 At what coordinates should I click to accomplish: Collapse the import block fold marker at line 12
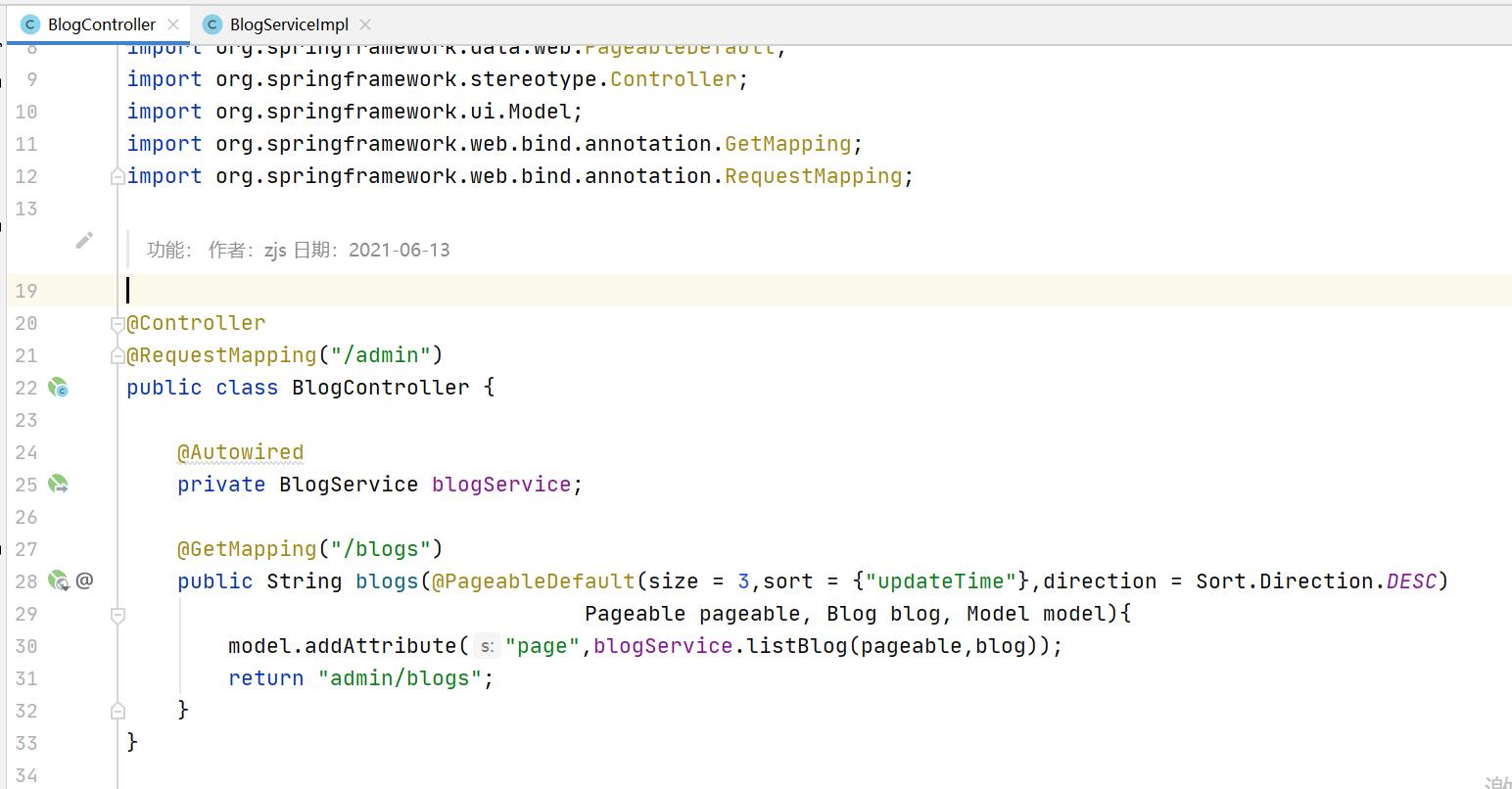pyautogui.click(x=118, y=176)
